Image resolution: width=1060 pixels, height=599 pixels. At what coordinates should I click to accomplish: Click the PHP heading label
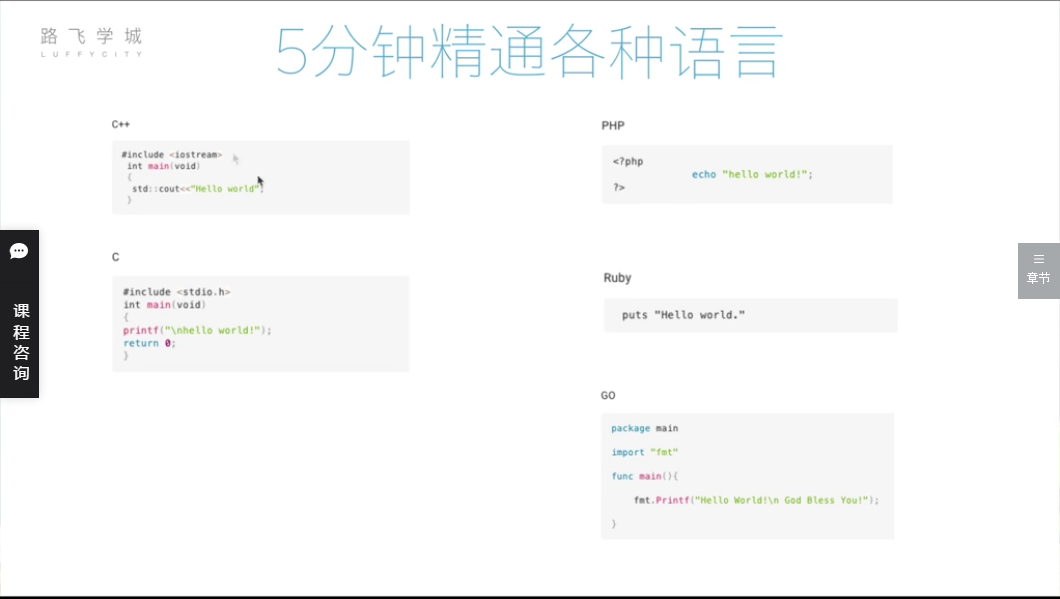tap(613, 126)
